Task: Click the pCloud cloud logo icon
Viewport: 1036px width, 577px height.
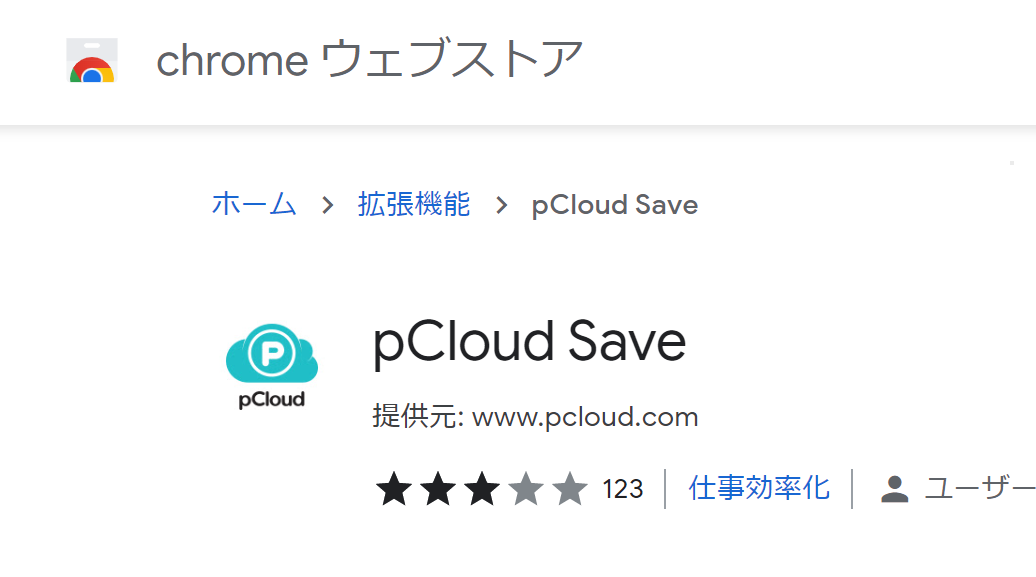Action: (x=272, y=353)
